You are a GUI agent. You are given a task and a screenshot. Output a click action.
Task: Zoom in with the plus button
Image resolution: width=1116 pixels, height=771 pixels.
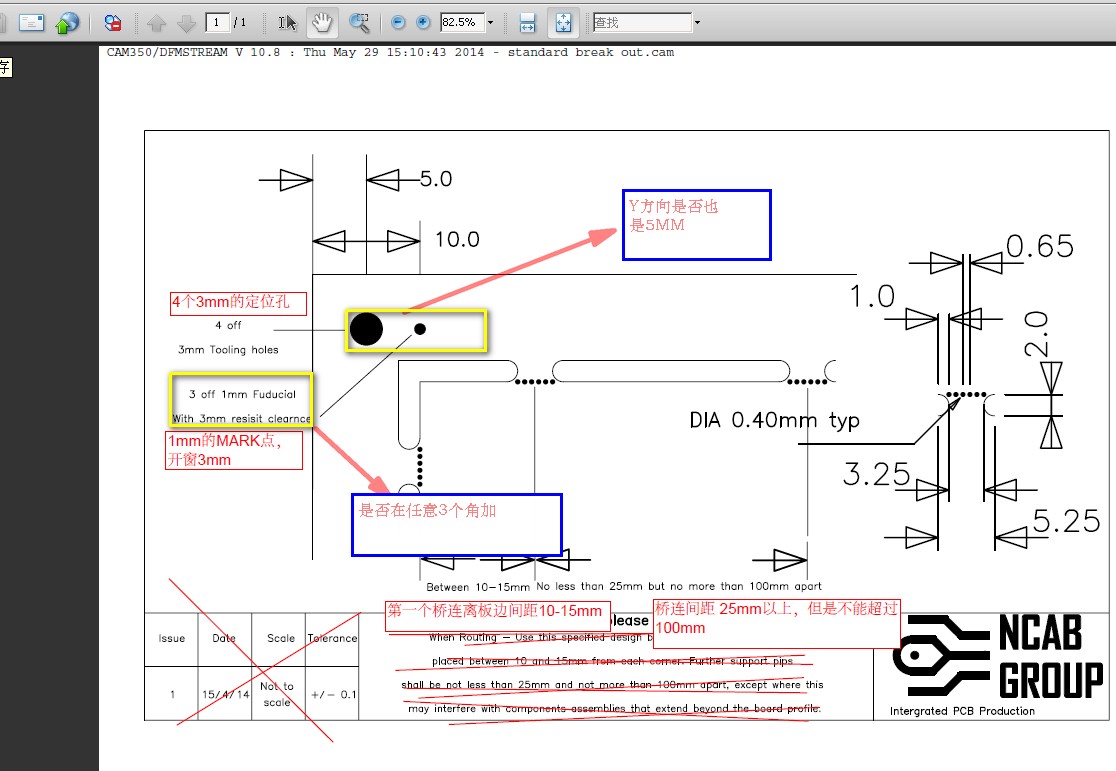coord(423,23)
